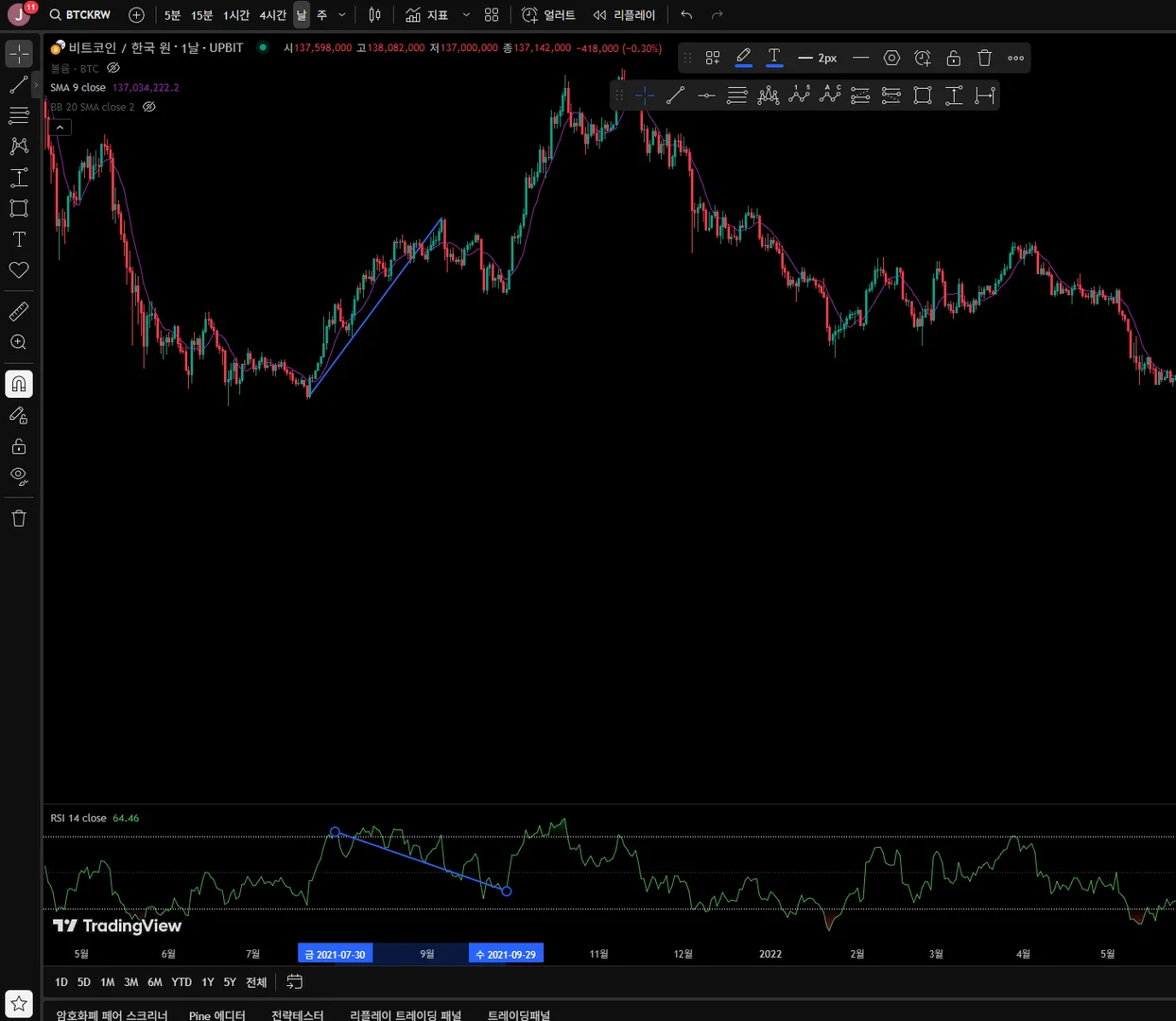This screenshot has height=1021, width=1176.
Task: Activate the zoom in tool
Action: click(x=19, y=342)
